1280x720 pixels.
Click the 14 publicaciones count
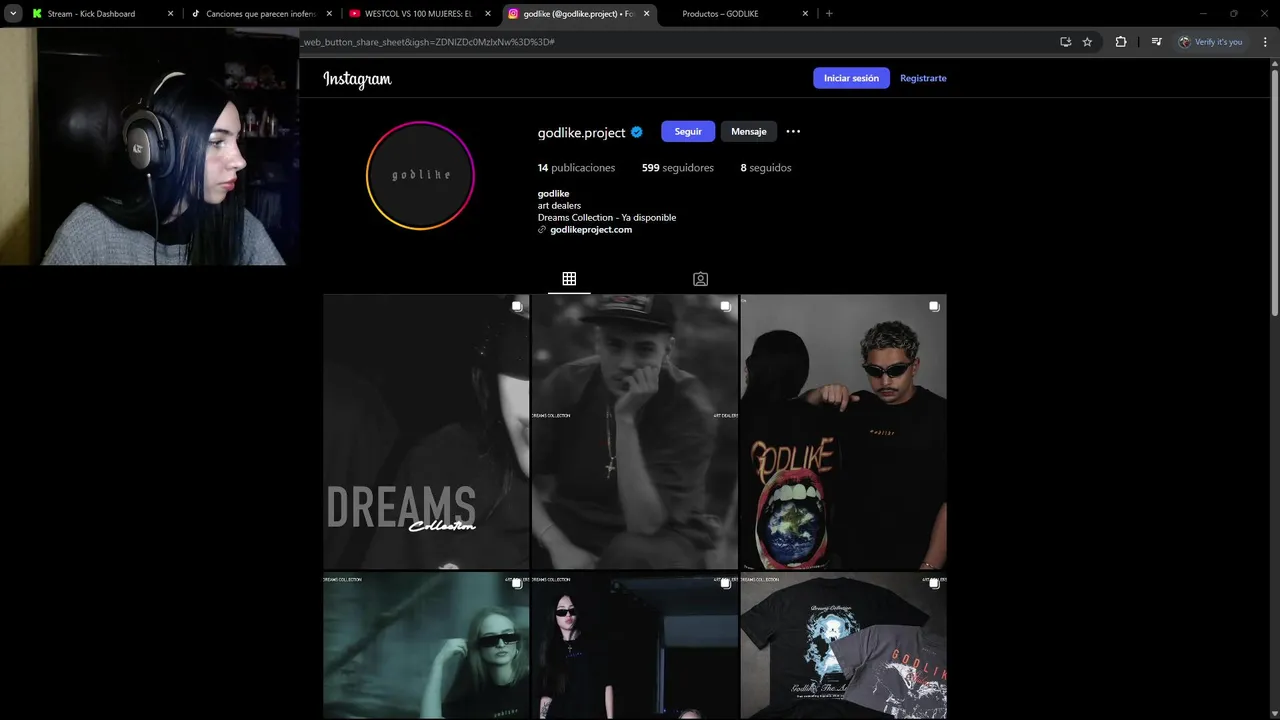click(x=576, y=168)
